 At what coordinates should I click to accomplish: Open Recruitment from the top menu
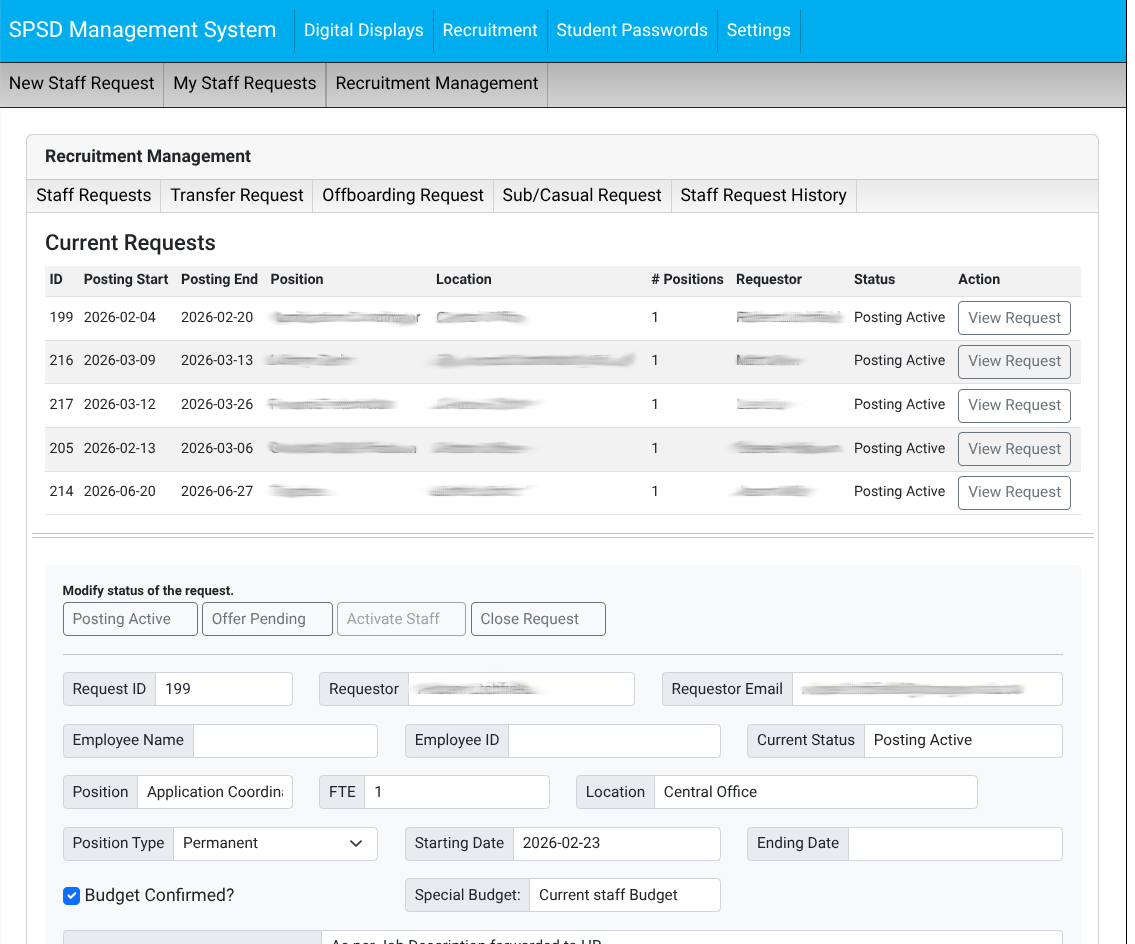click(489, 30)
